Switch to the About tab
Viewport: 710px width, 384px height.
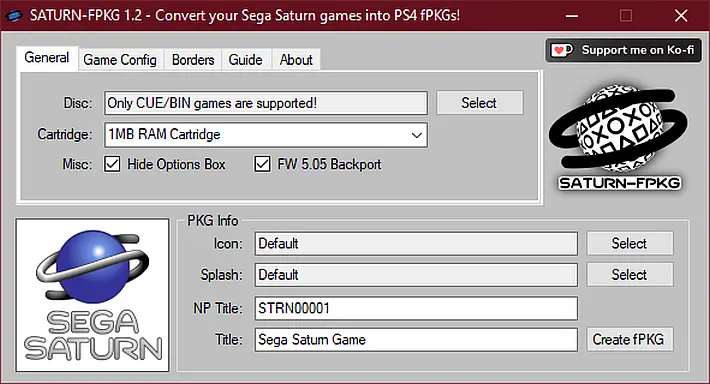point(296,60)
